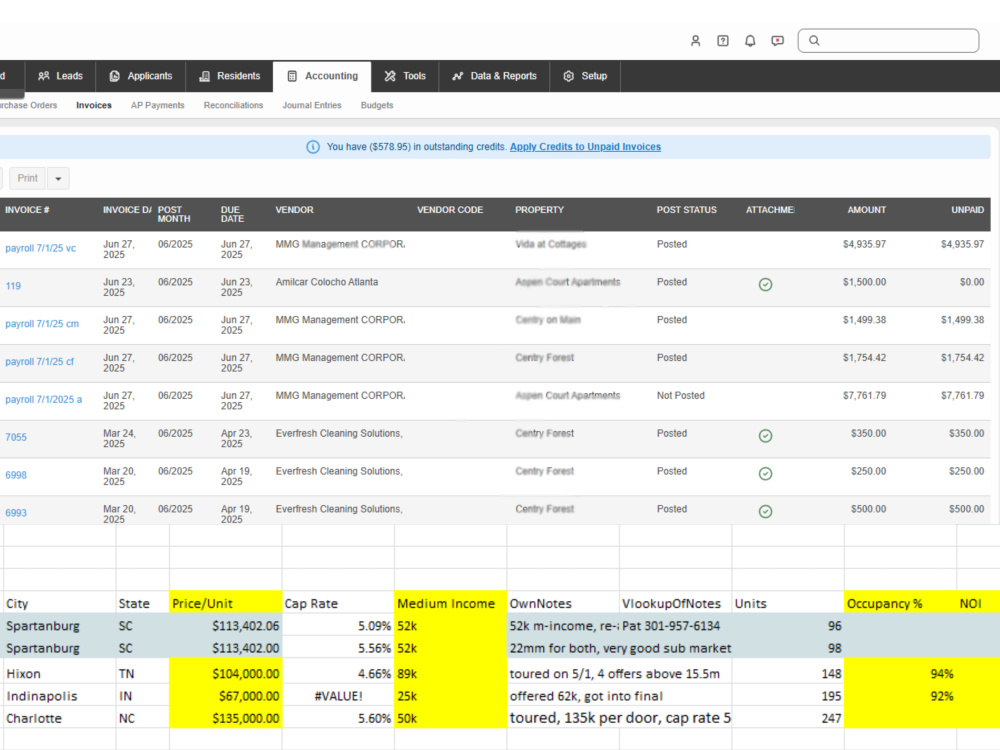Open attachment checkmark for invoice 7055
This screenshot has width=1000, height=750.
pos(765,436)
